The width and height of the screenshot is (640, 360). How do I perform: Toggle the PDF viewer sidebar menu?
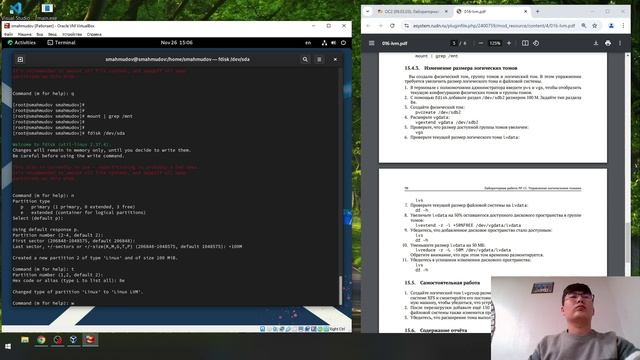coord(371,43)
